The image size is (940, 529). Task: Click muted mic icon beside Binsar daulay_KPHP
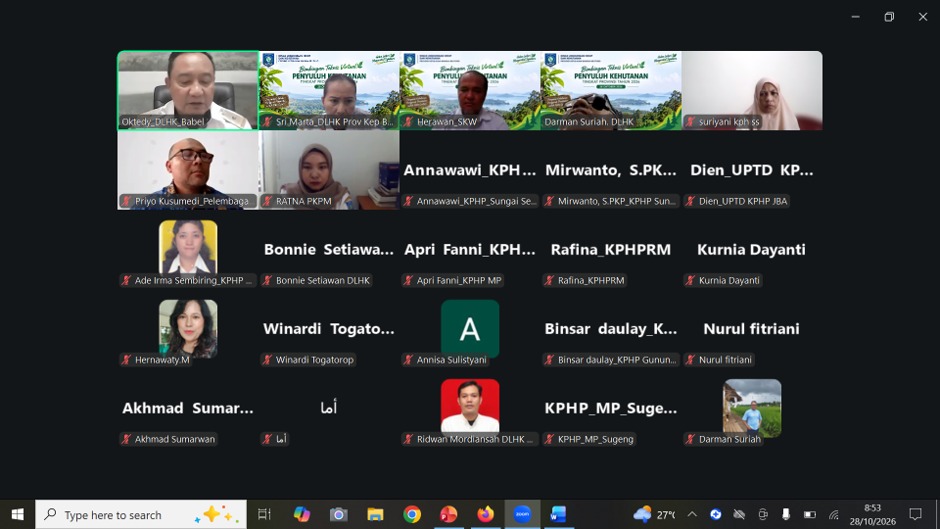pyautogui.click(x=549, y=360)
